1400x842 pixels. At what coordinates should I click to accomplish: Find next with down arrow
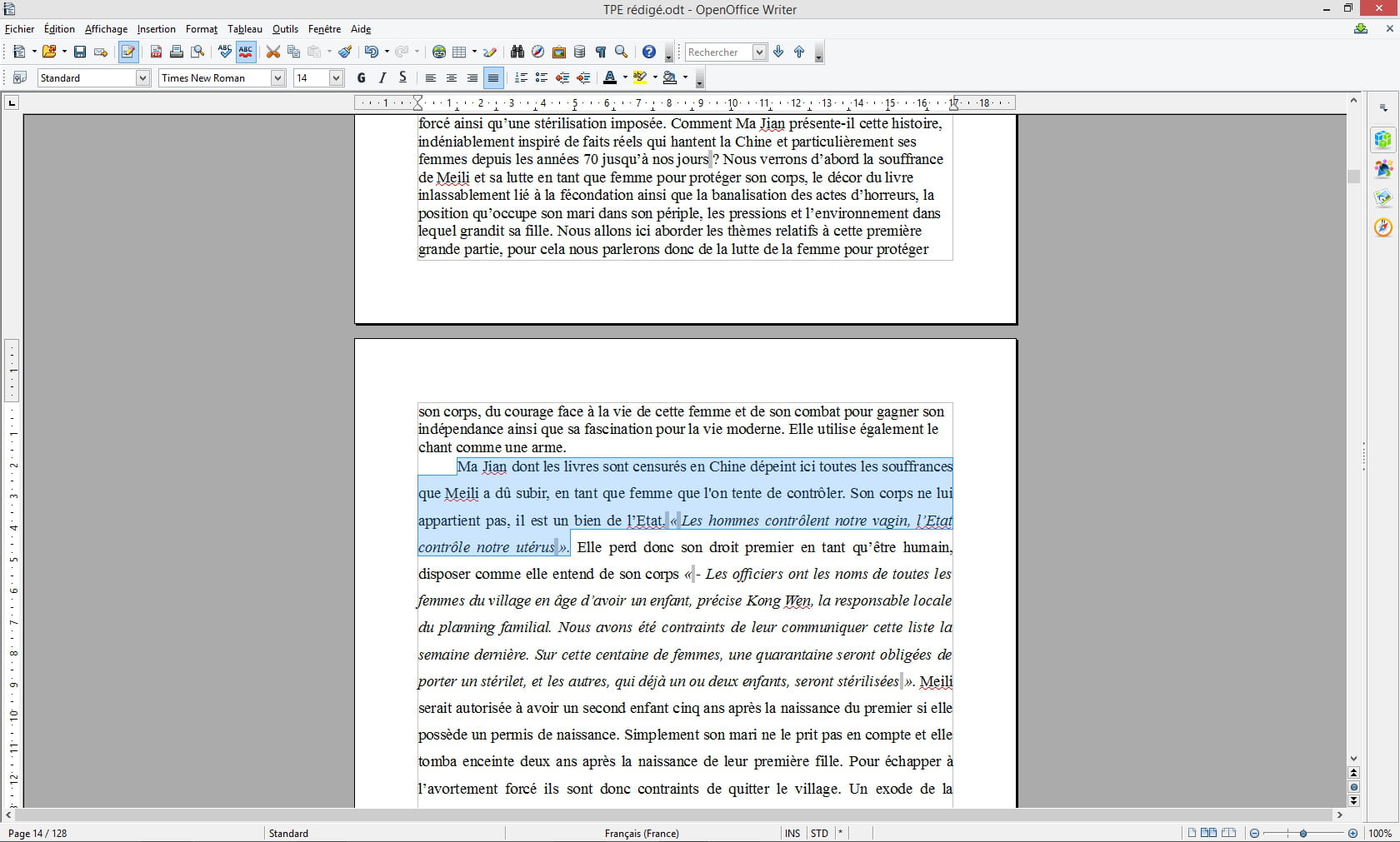coord(778,52)
